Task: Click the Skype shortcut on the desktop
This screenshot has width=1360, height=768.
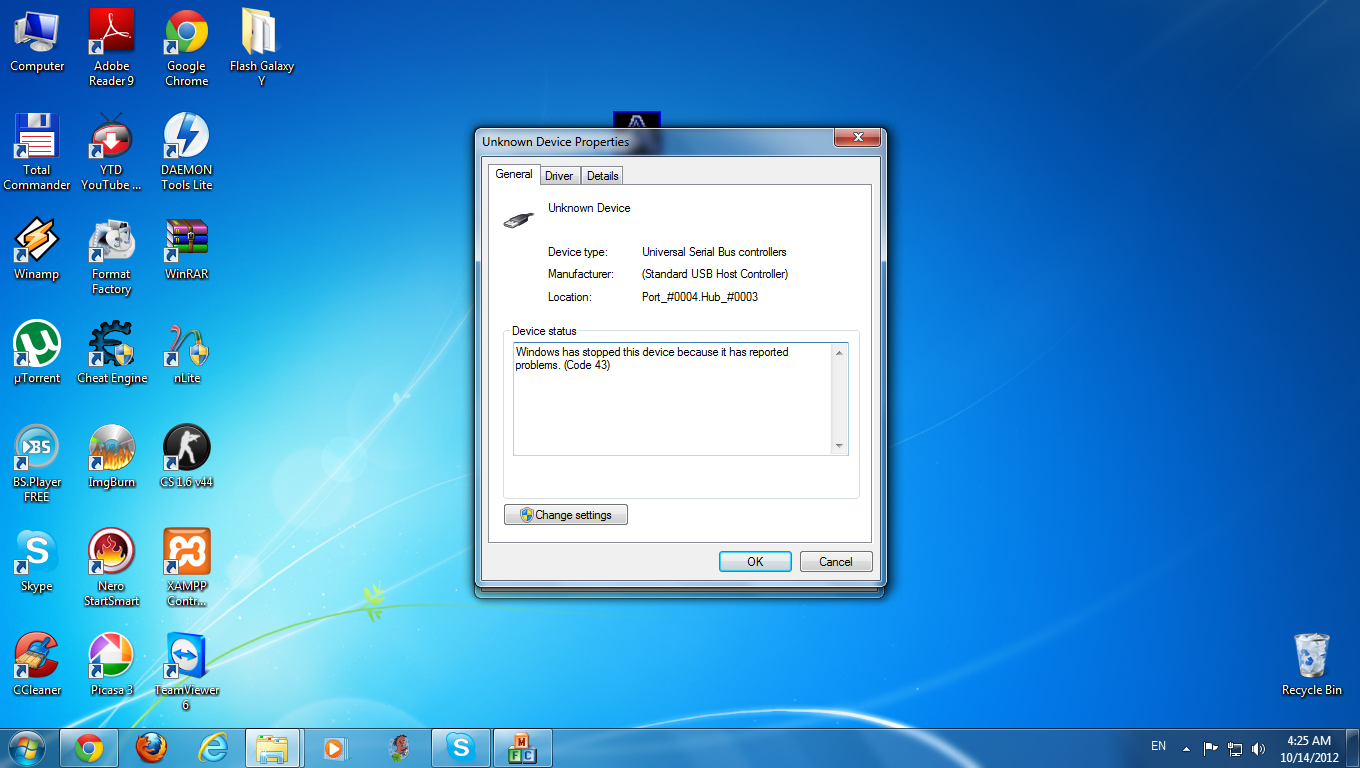Action: pyautogui.click(x=37, y=561)
